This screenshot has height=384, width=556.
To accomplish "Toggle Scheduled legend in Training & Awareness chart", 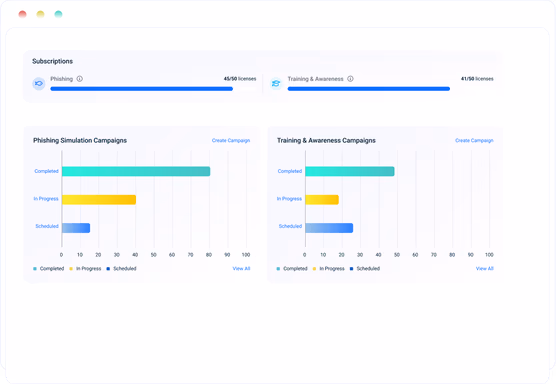I will [365, 269].
